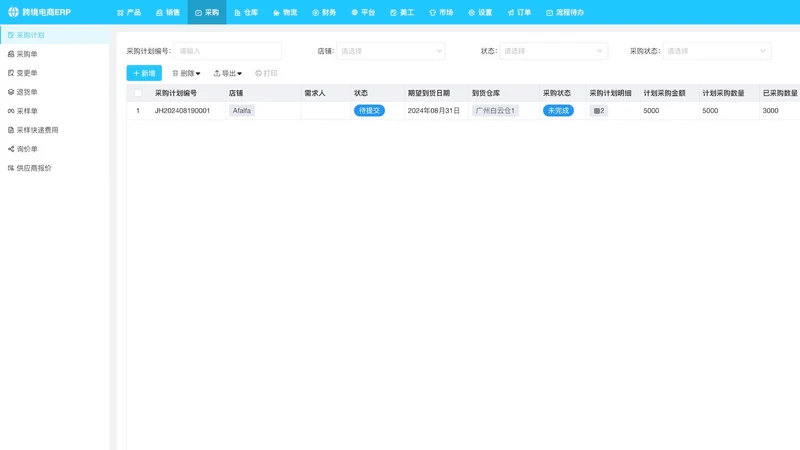Image resolution: width=800 pixels, height=450 pixels.
Task: Click the 新增 button
Action: pos(144,73)
